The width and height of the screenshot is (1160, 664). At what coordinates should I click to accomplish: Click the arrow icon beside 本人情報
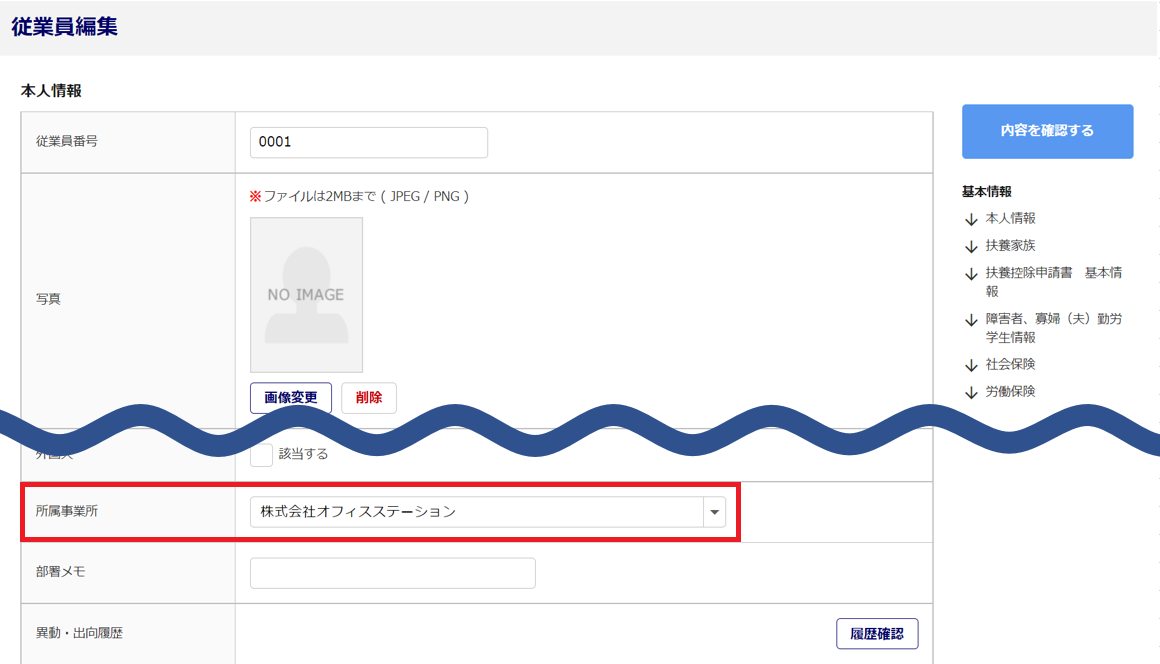click(x=971, y=219)
